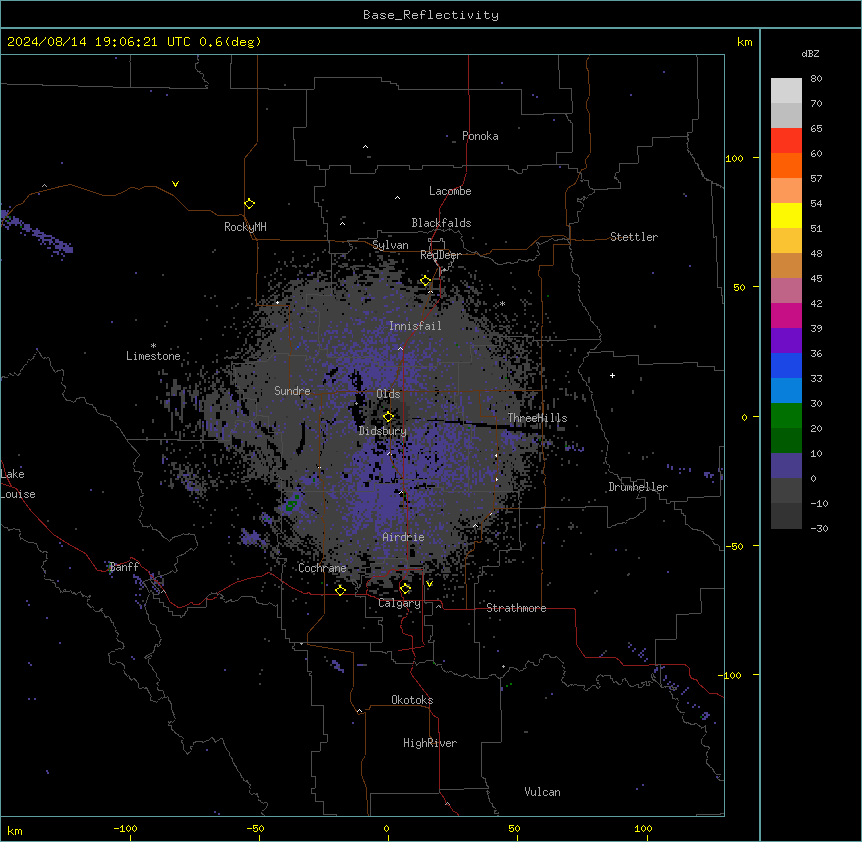
Task: Select the tan 48 dBZ legend swatch
Action: tap(786, 265)
